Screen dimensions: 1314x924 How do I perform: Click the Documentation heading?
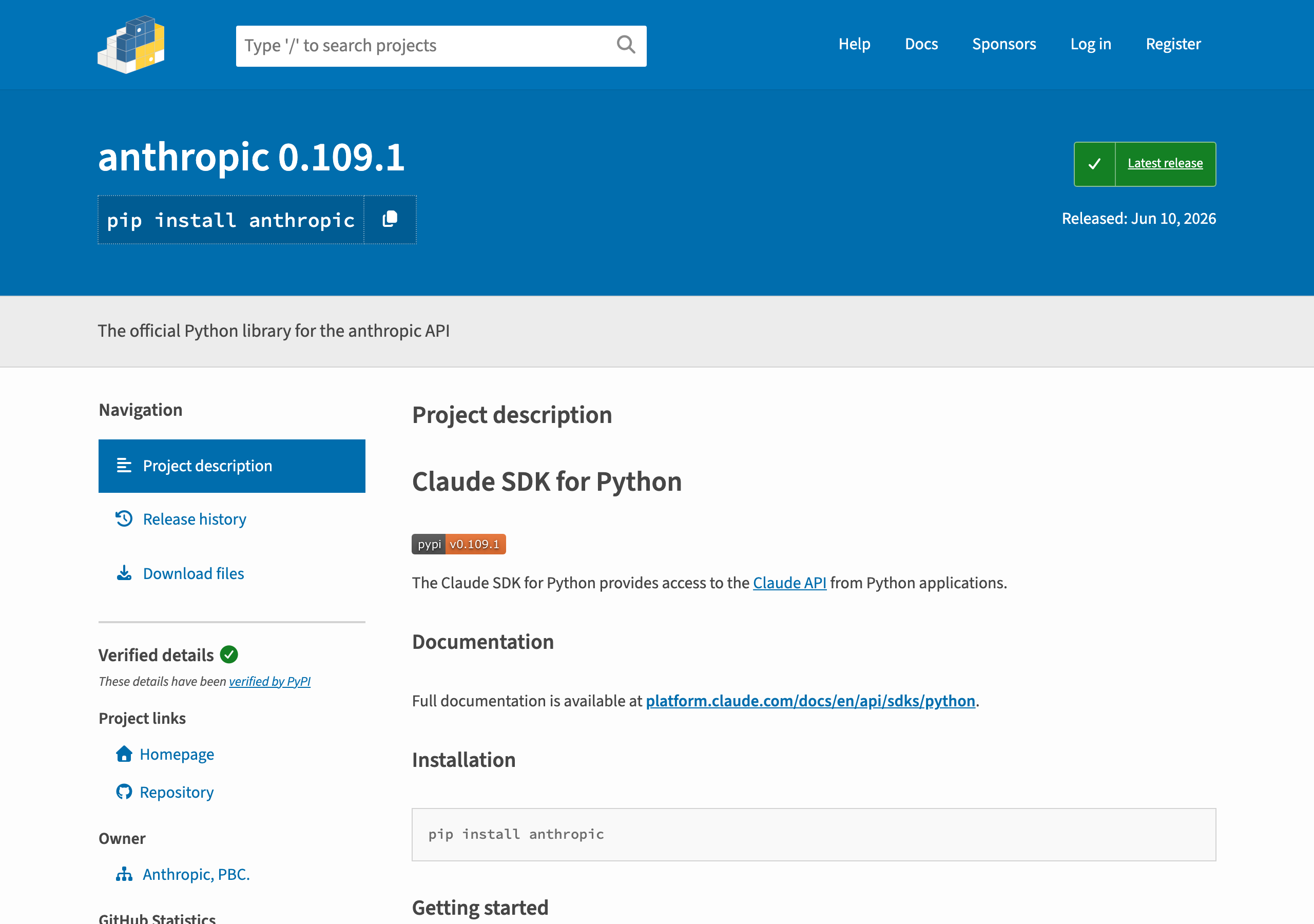(482, 641)
